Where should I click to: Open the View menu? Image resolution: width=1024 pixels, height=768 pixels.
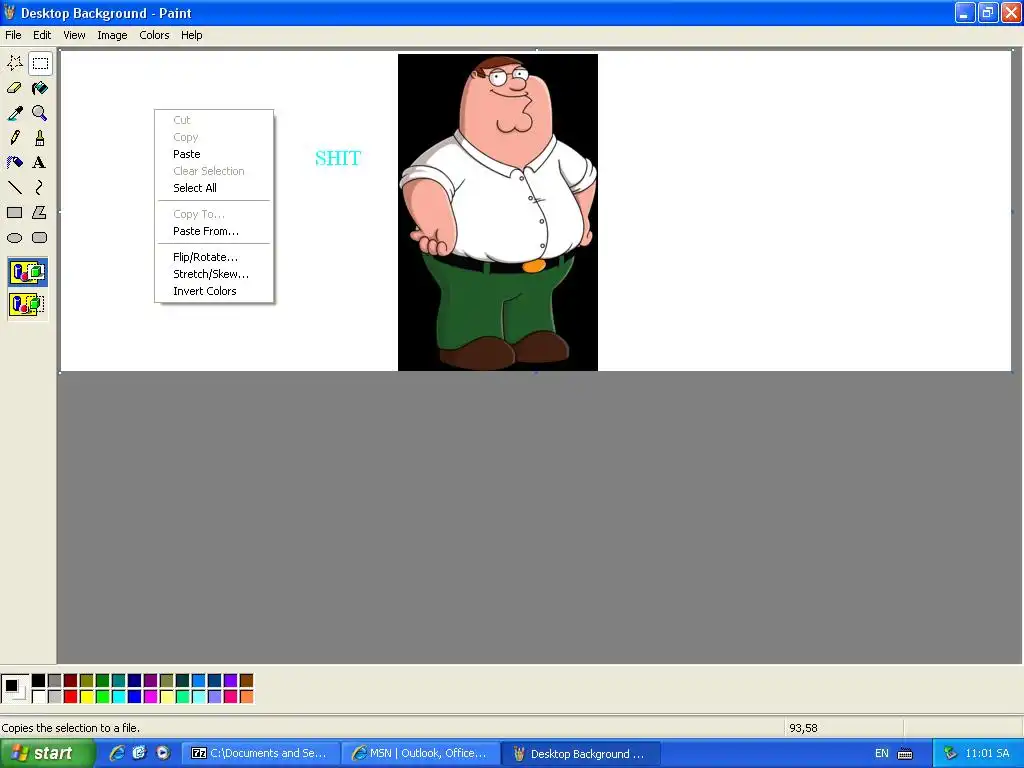pos(74,35)
